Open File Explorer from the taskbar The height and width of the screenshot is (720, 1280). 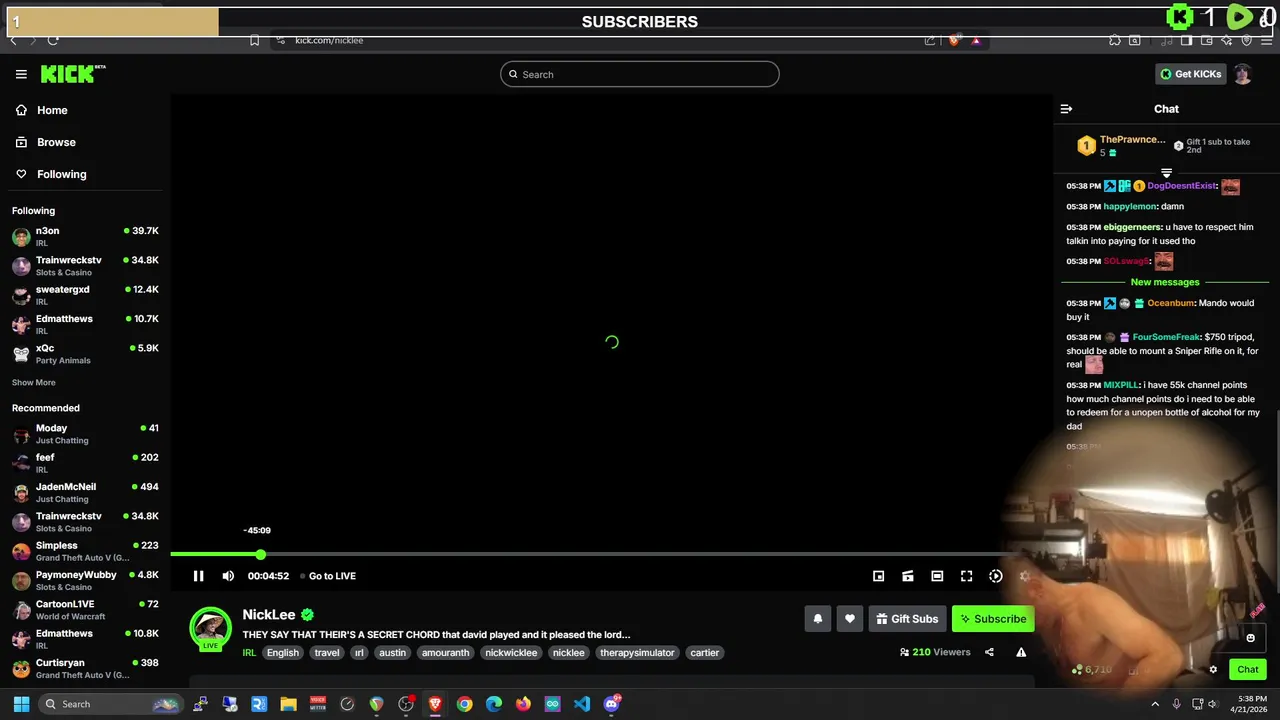pyautogui.click(x=288, y=704)
